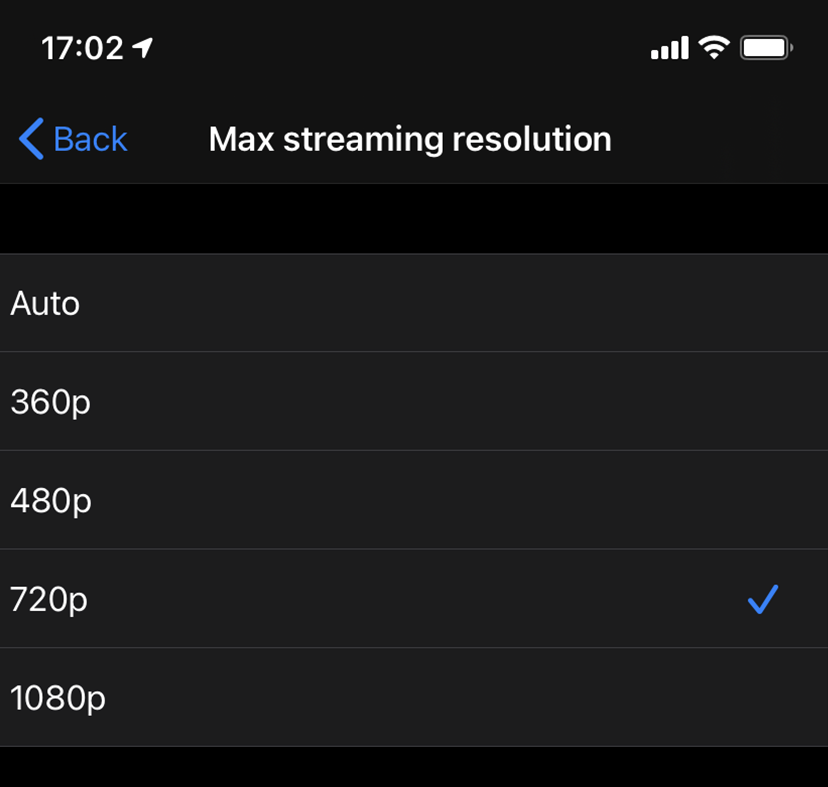Image resolution: width=828 pixels, height=787 pixels.
Task: Tap the 17:02 clock in status bar
Action: [82, 47]
